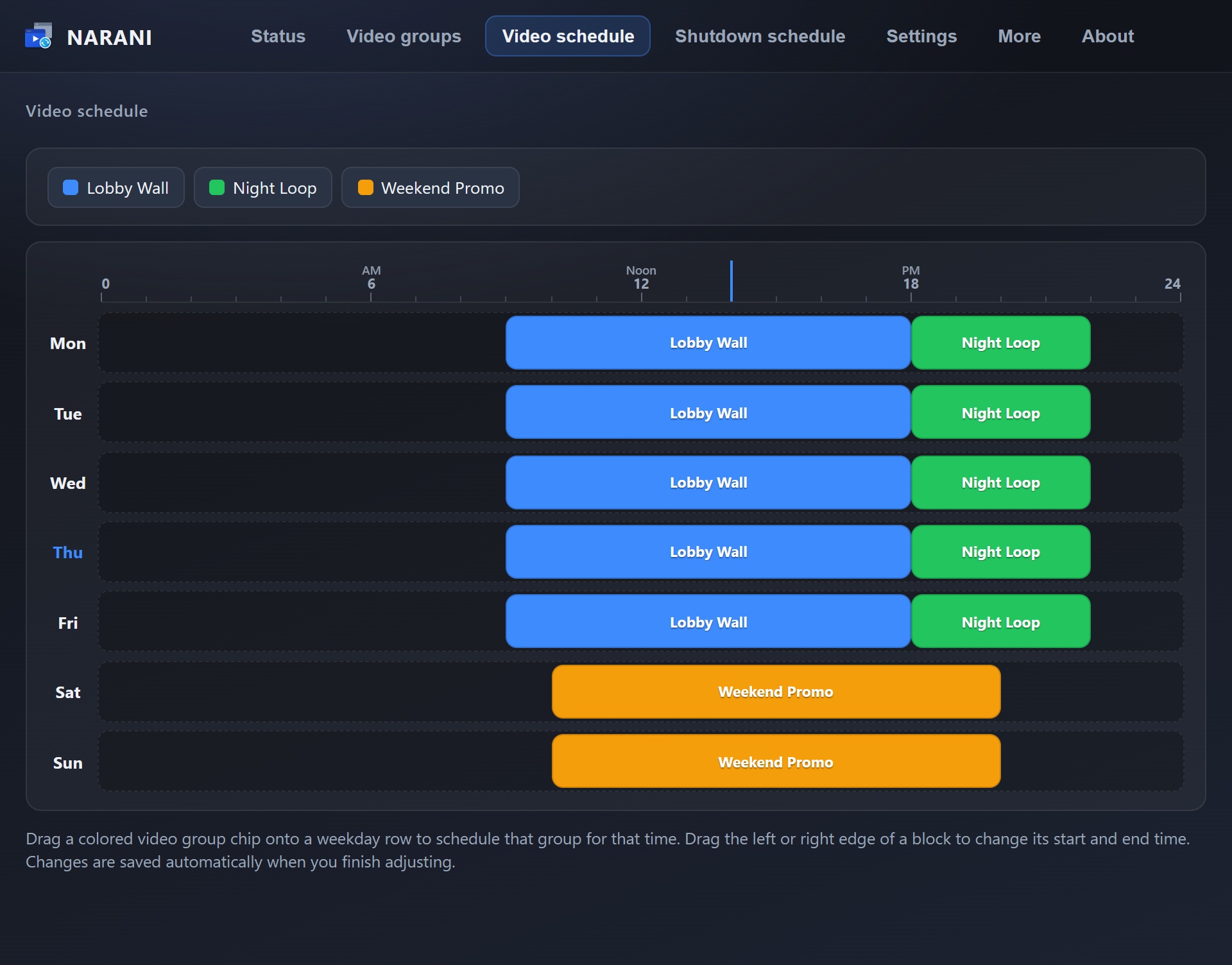Image resolution: width=1232 pixels, height=965 pixels.
Task: Select the Night Loop group chip
Action: tap(263, 187)
